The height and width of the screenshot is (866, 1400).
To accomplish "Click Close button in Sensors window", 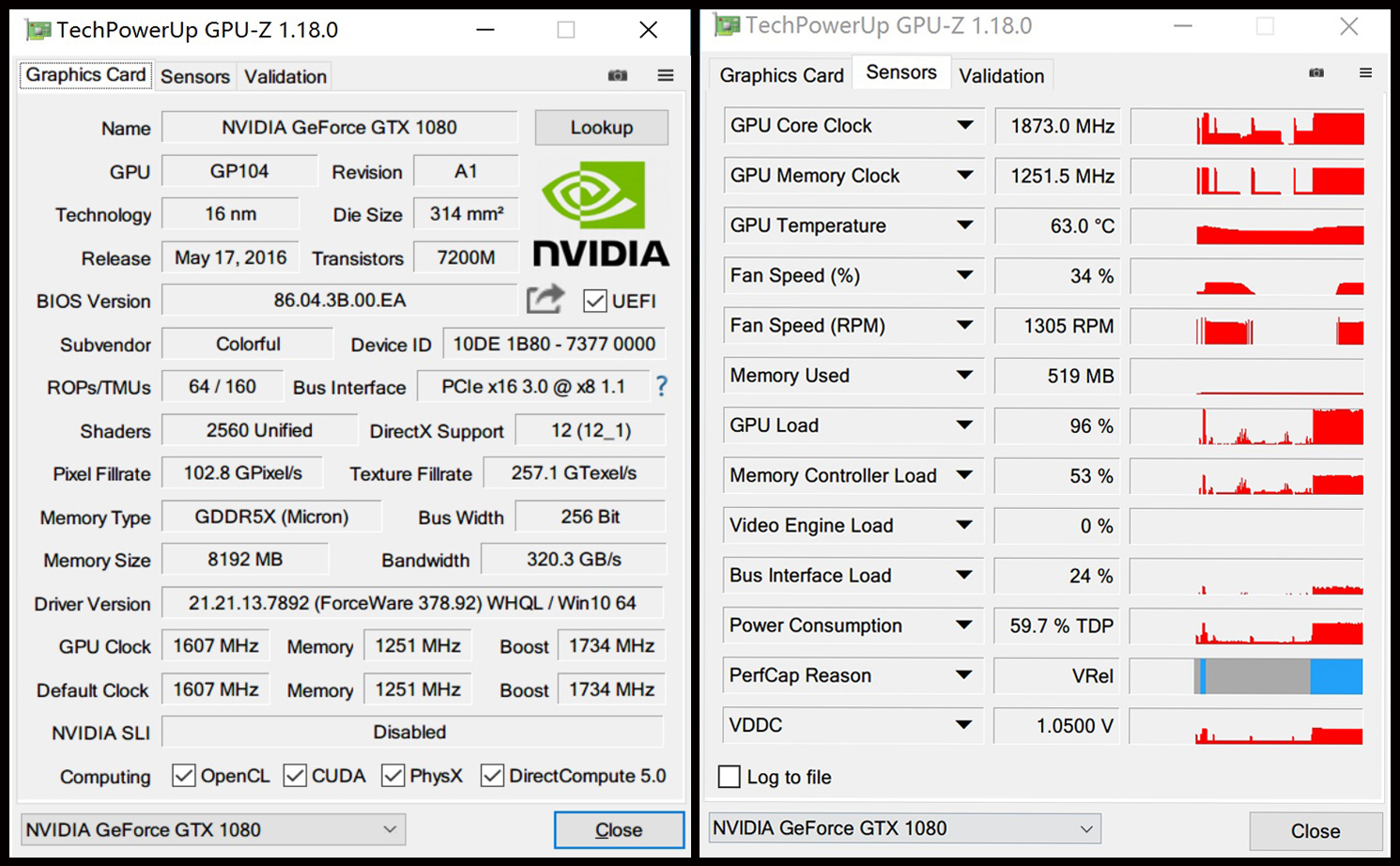I will pos(1315,831).
